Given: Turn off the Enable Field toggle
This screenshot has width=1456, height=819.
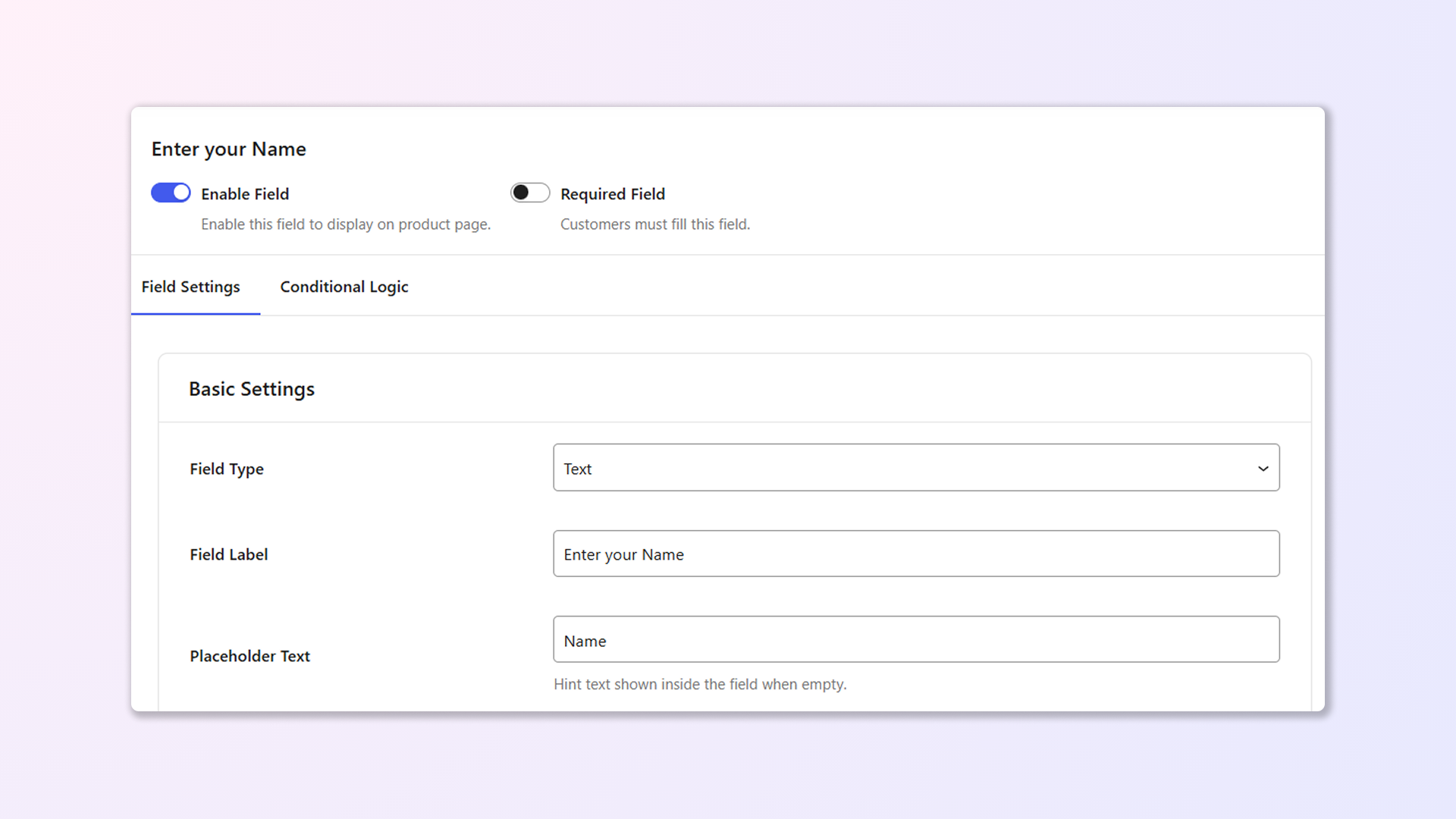Looking at the screenshot, I should coord(171,193).
